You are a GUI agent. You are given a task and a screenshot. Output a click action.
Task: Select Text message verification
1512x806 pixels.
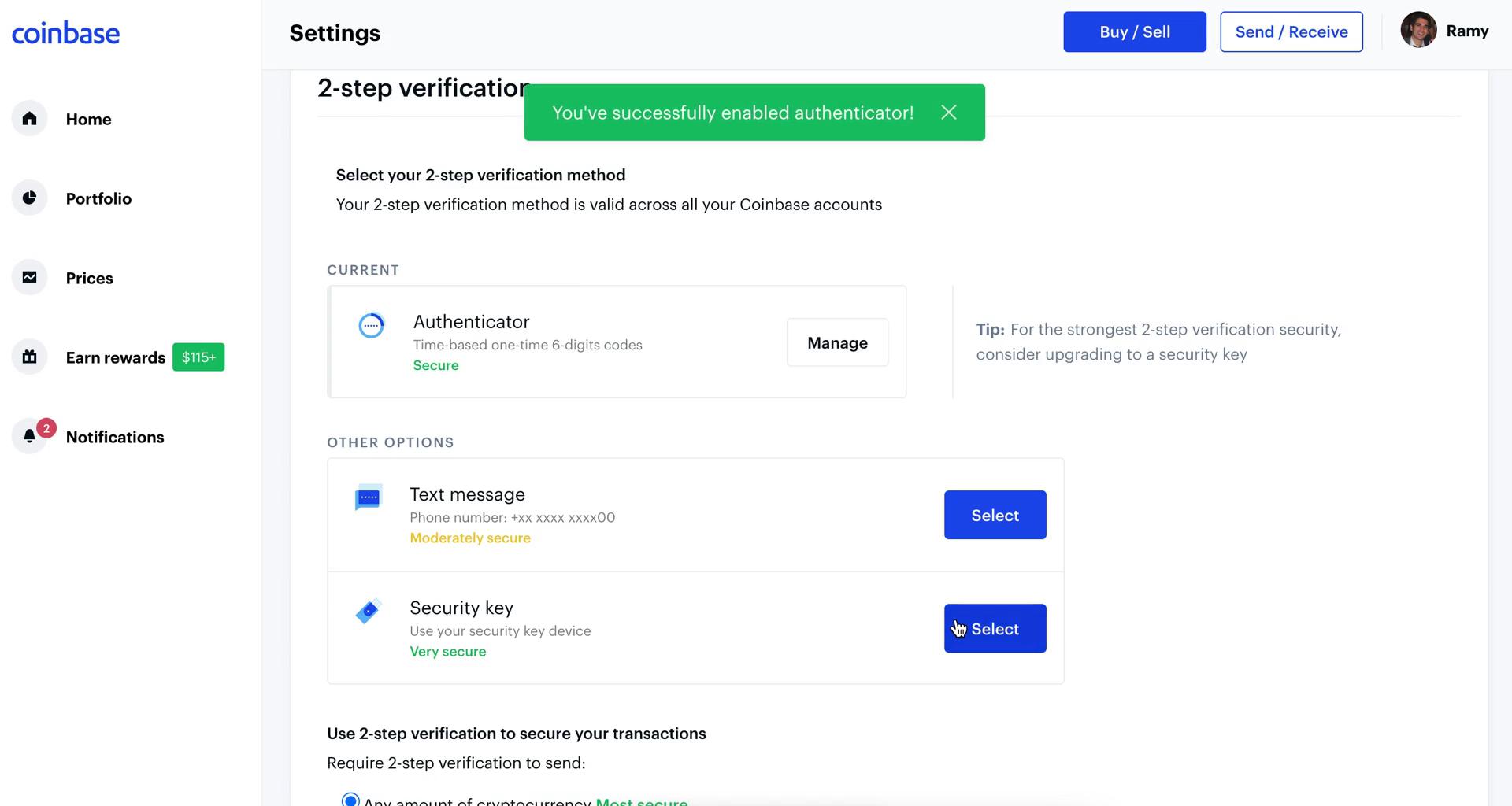(x=995, y=515)
